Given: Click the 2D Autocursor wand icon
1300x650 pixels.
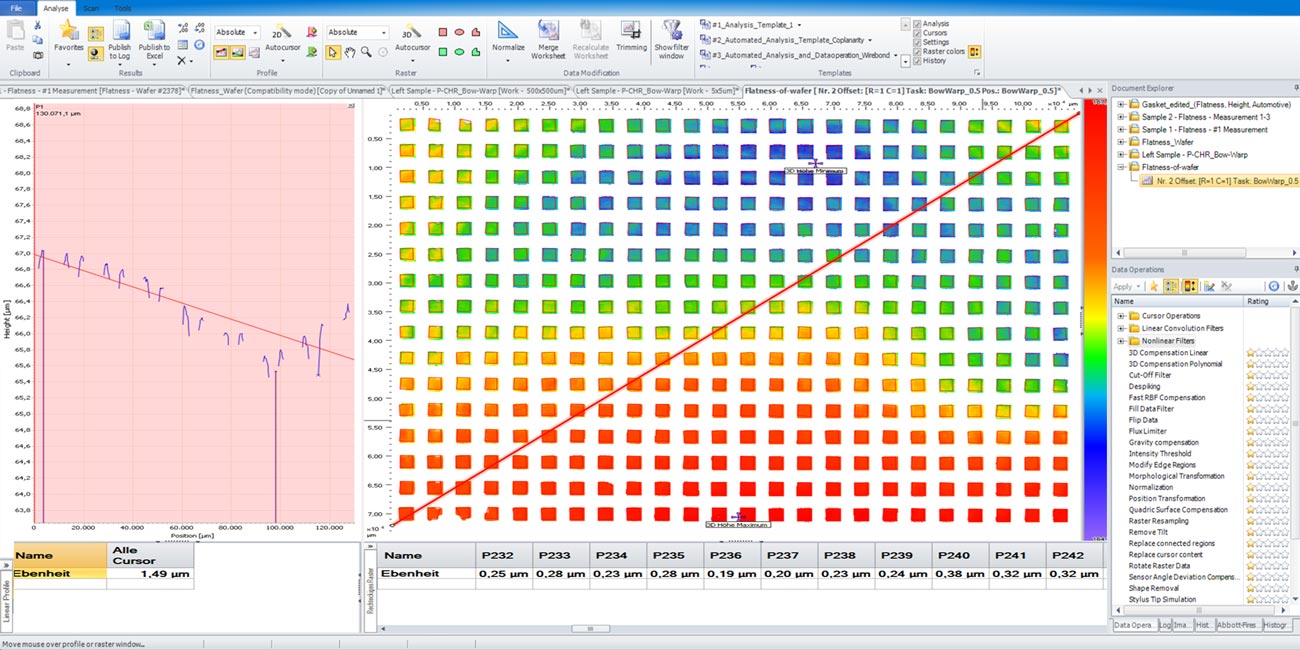Looking at the screenshot, I should click(x=283, y=32).
